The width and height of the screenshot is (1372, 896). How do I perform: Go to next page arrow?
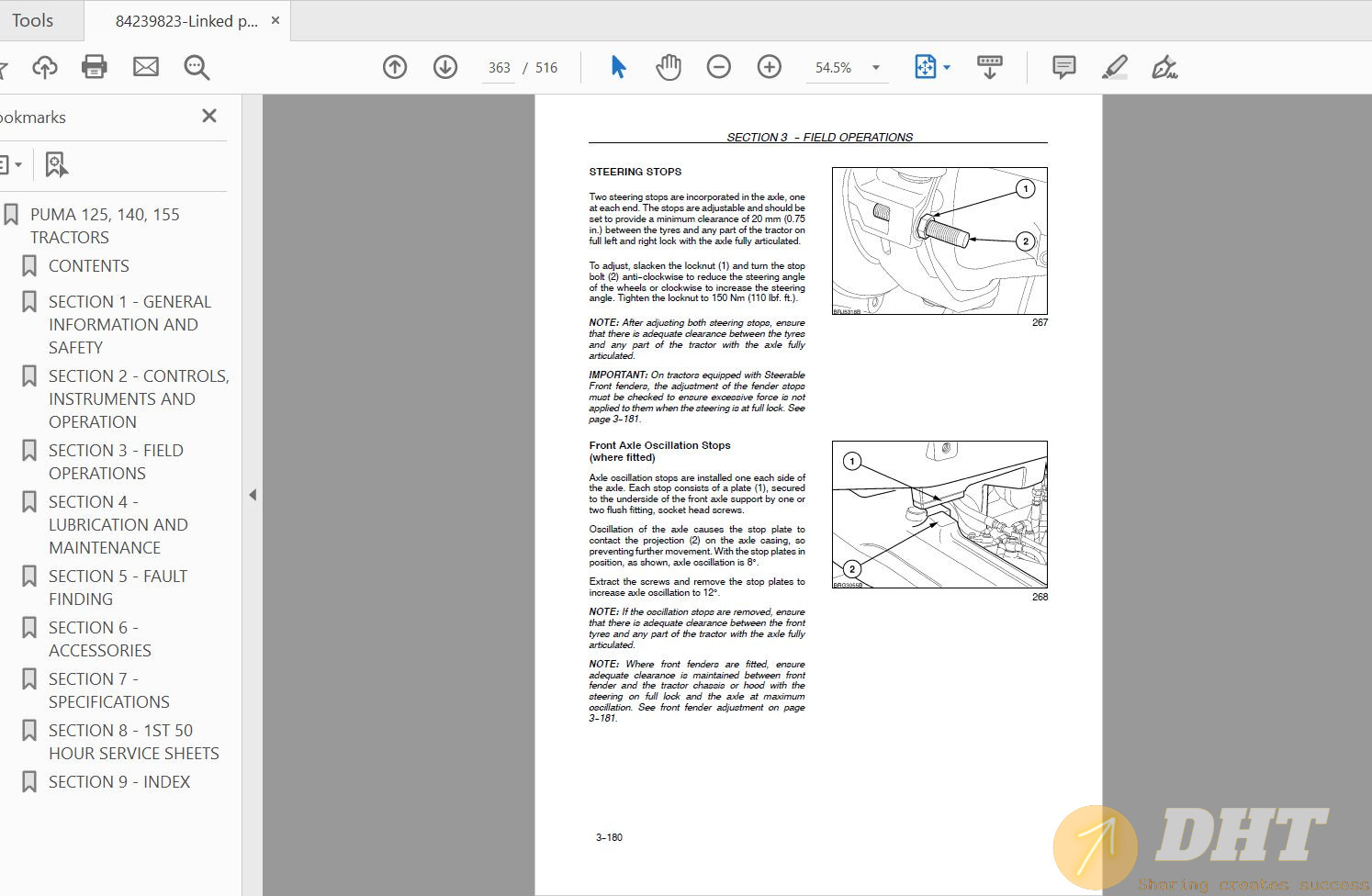(445, 67)
